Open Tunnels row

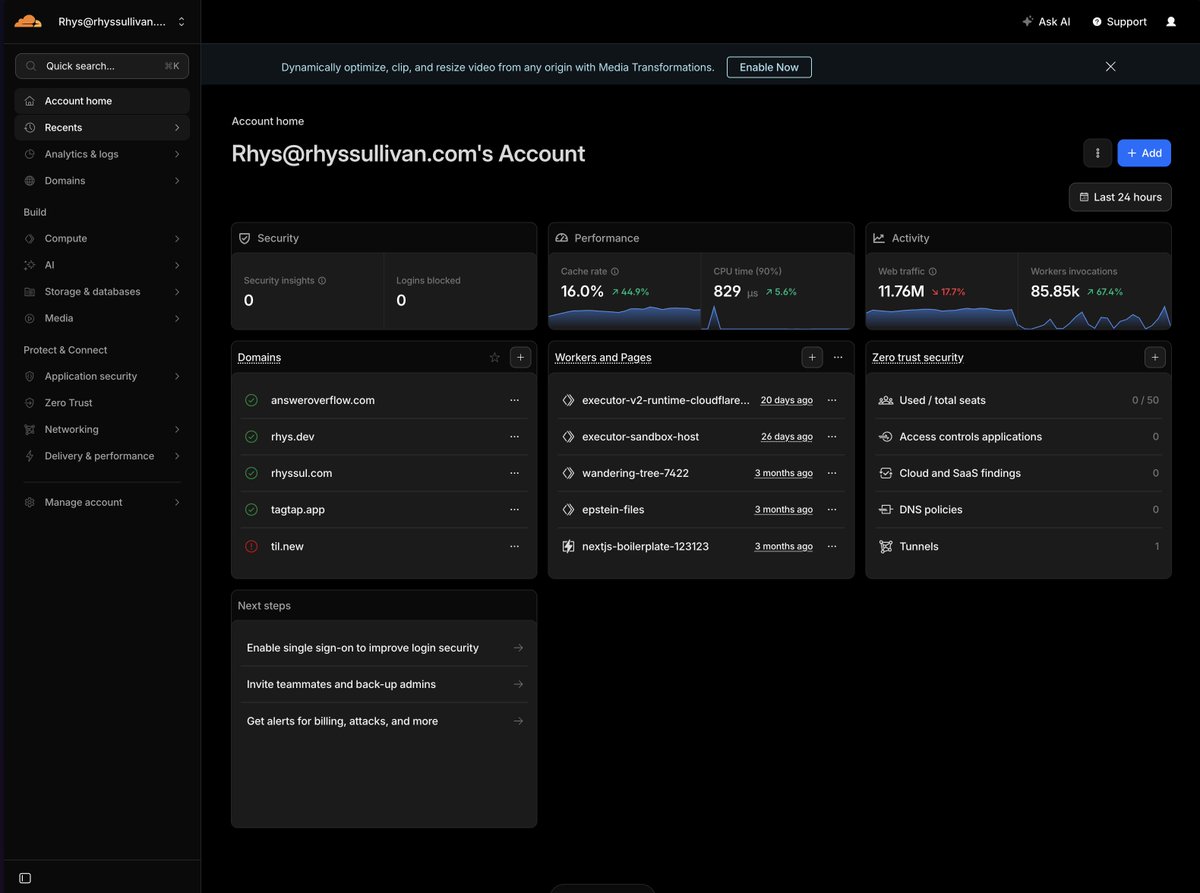coord(1018,546)
